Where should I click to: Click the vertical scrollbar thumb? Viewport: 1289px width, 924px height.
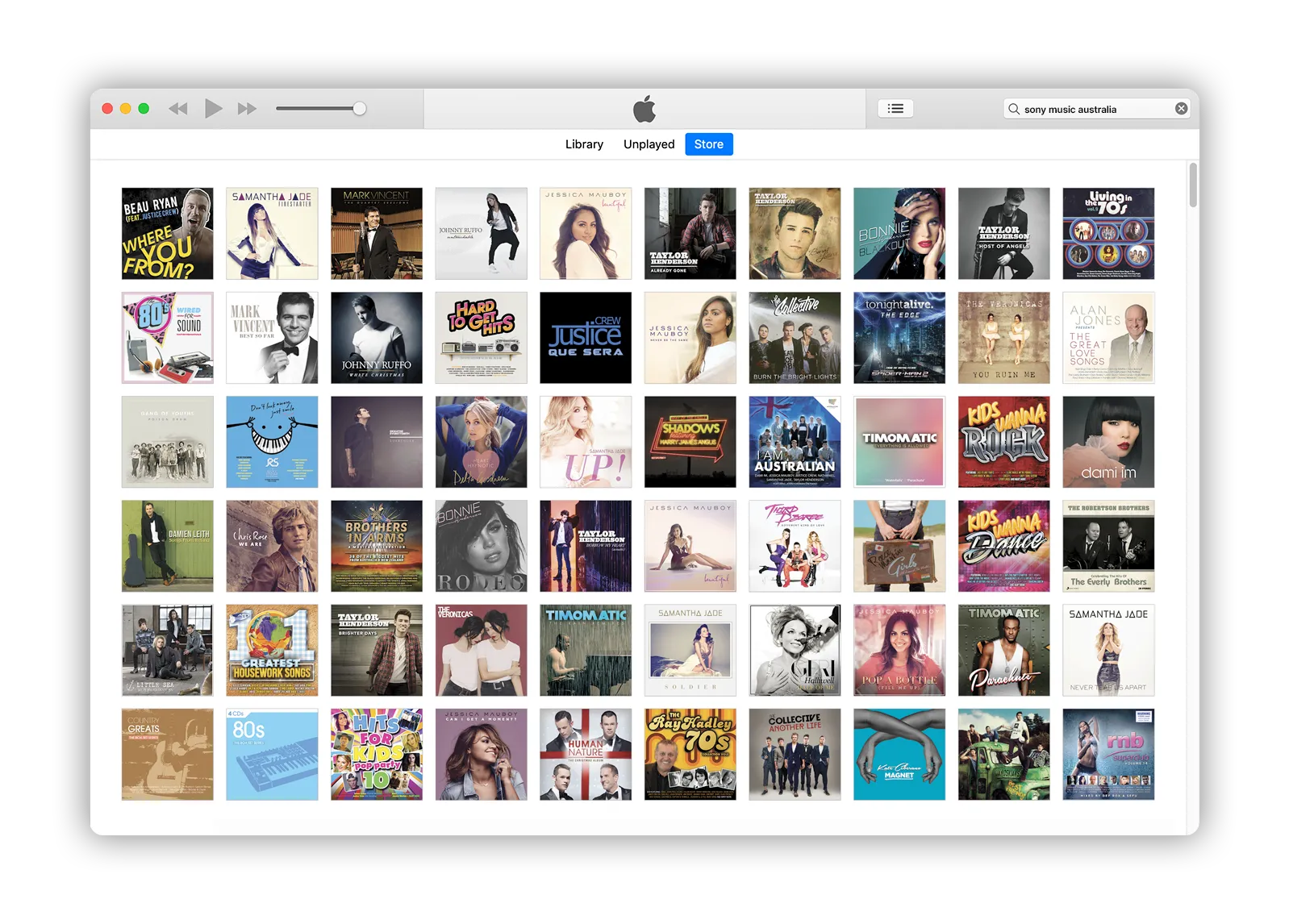click(x=1193, y=185)
